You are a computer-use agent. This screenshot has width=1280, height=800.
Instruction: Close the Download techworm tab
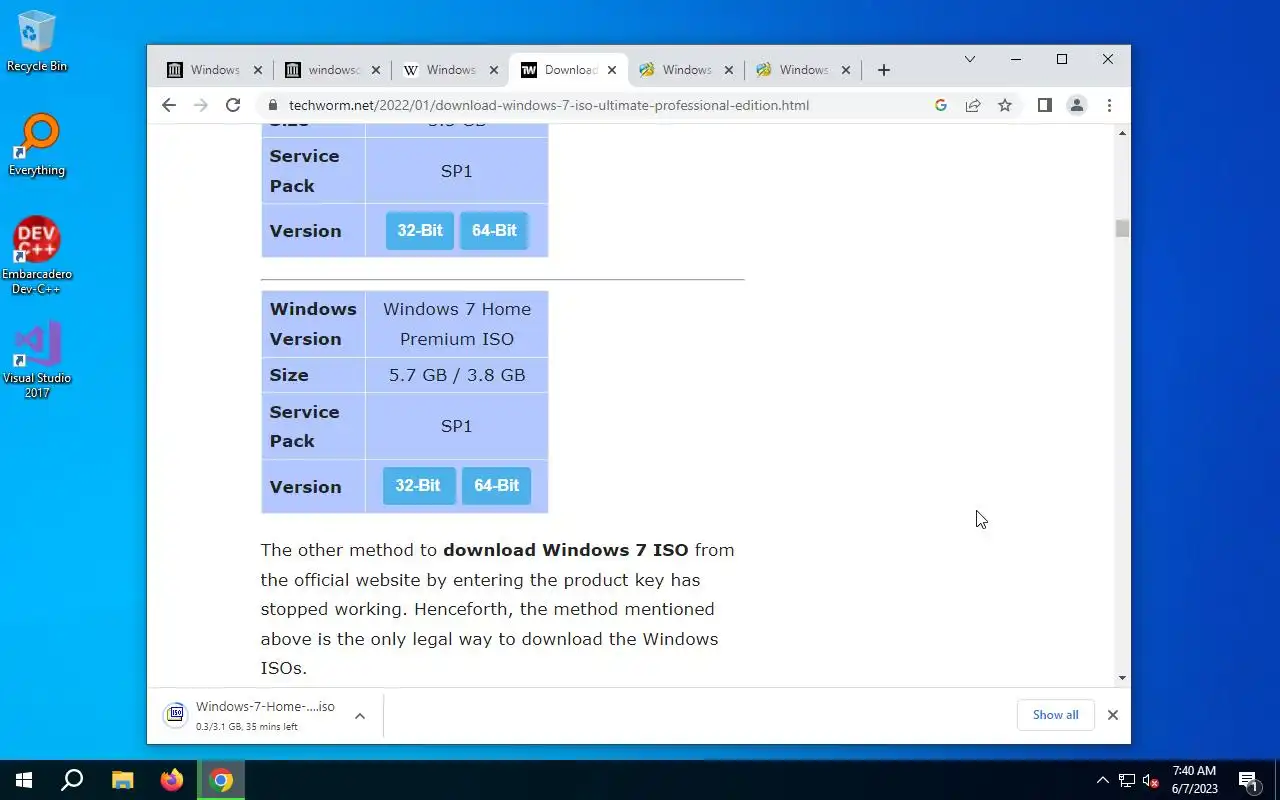[x=610, y=70]
